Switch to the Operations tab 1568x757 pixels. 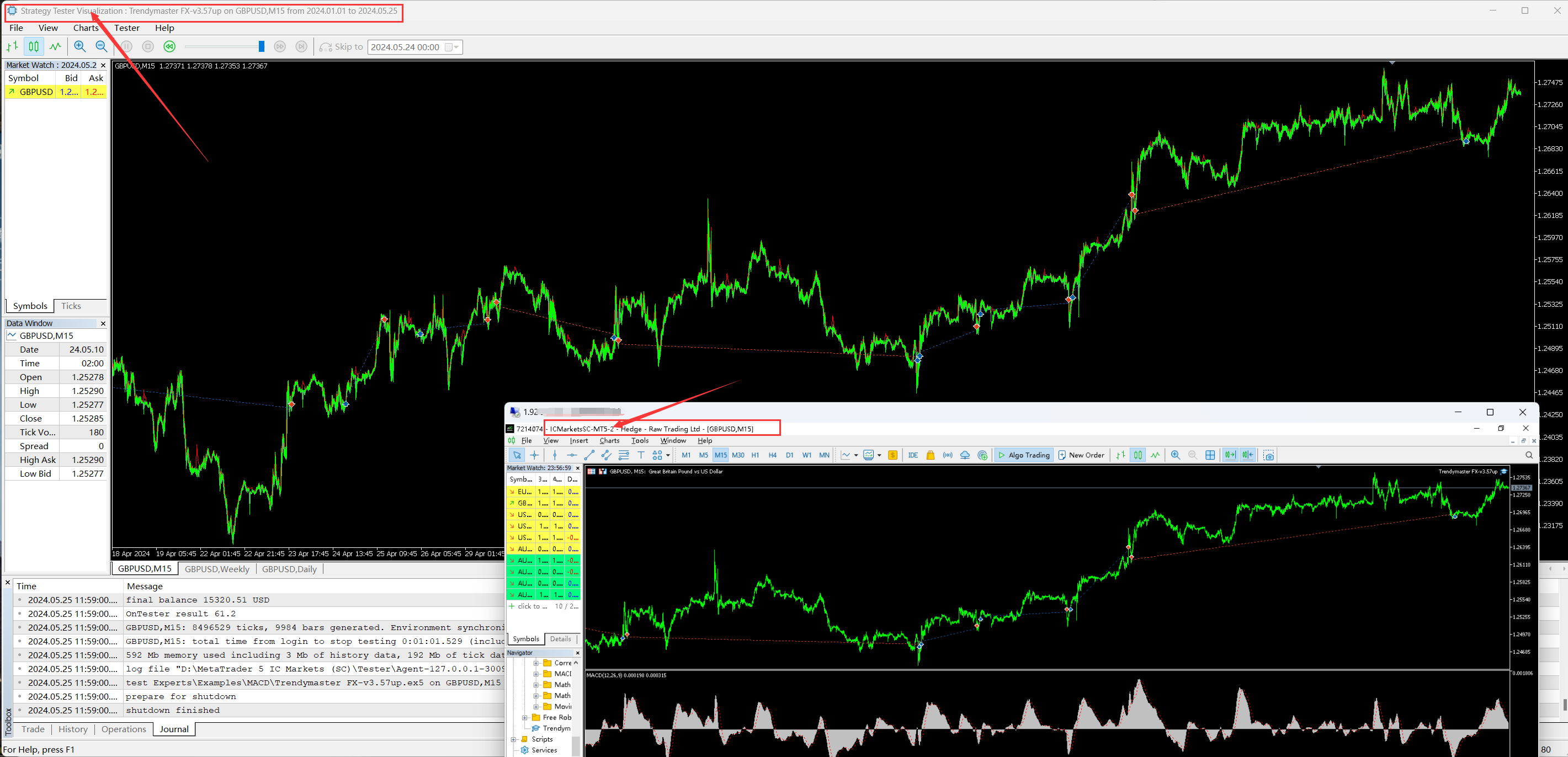[x=124, y=729]
